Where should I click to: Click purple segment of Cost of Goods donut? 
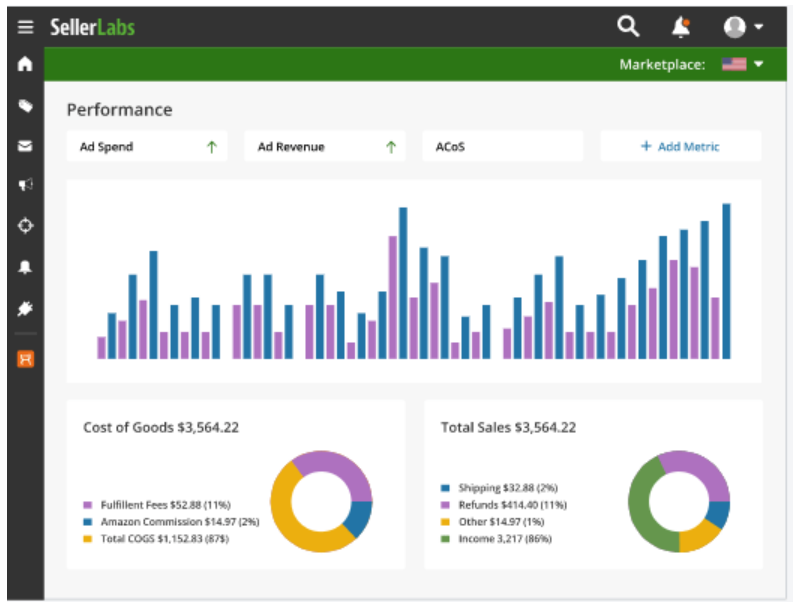[x=339, y=463]
